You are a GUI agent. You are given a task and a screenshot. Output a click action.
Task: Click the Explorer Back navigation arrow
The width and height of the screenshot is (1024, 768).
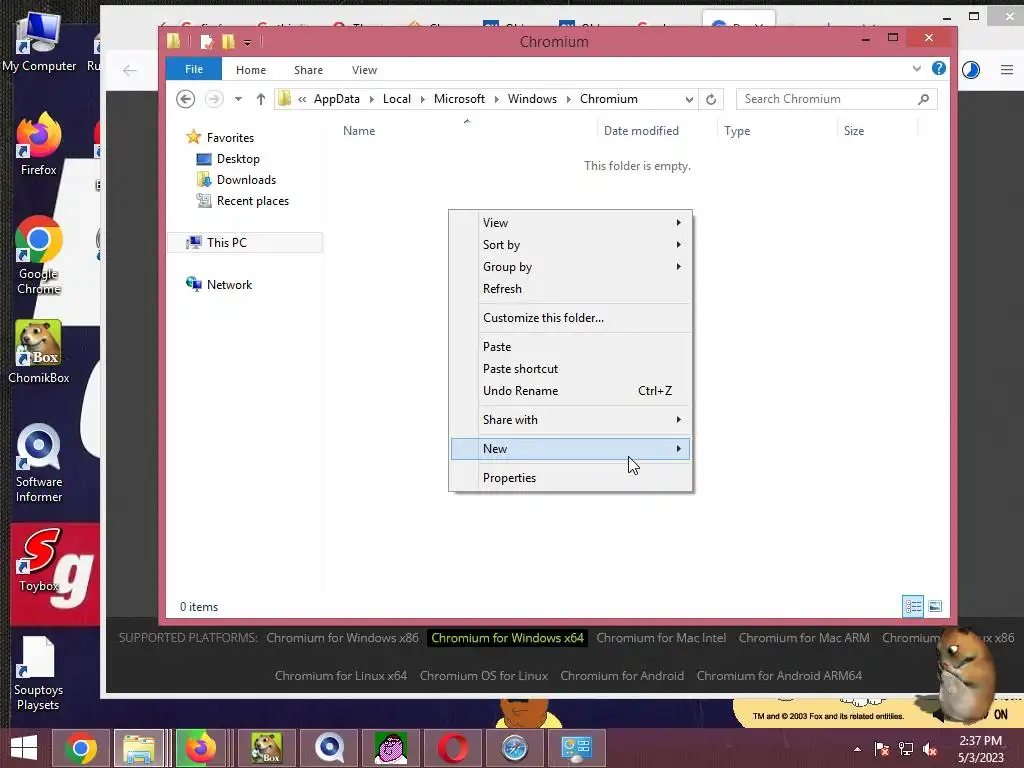tap(185, 99)
